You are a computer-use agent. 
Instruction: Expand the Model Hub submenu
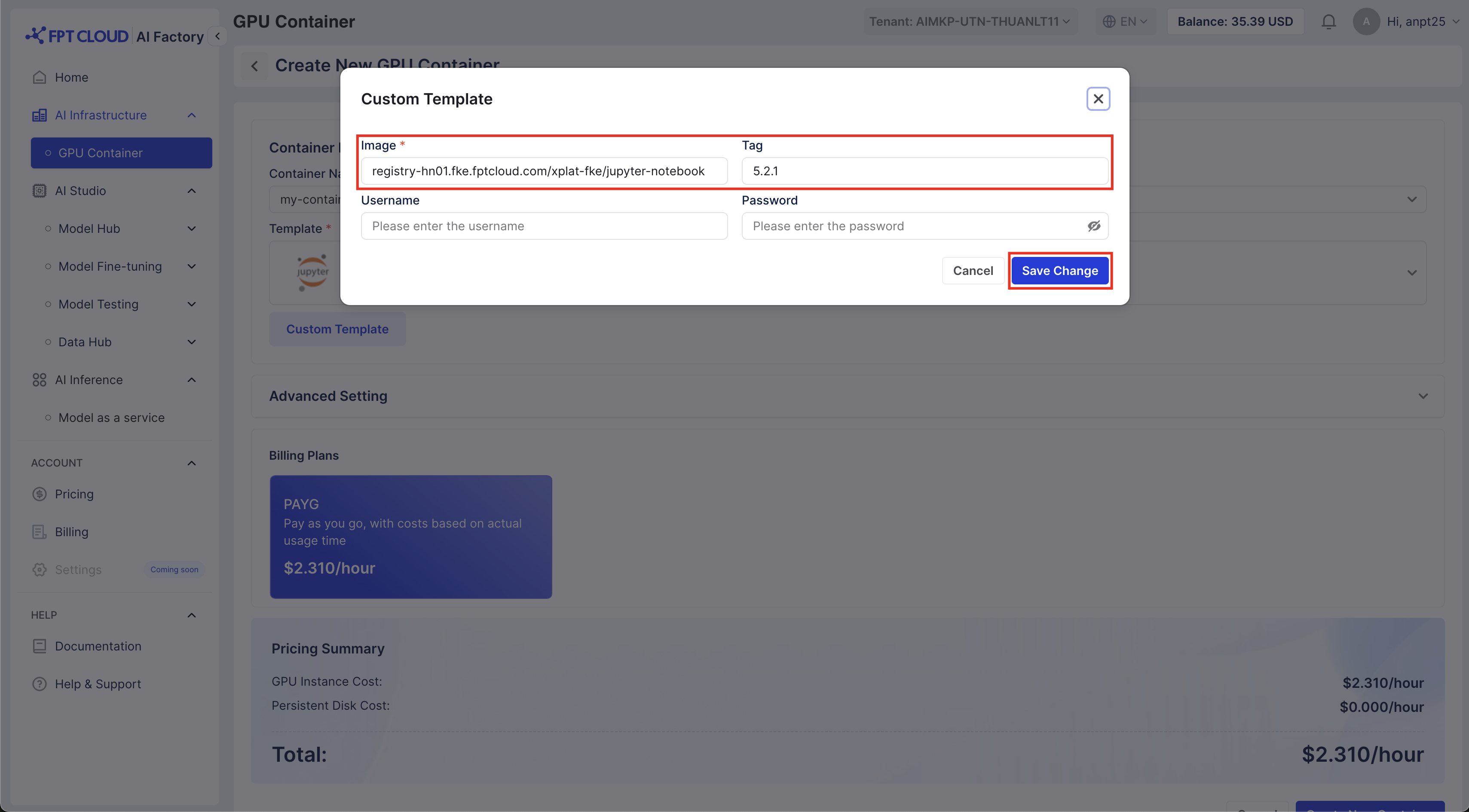[x=192, y=229]
